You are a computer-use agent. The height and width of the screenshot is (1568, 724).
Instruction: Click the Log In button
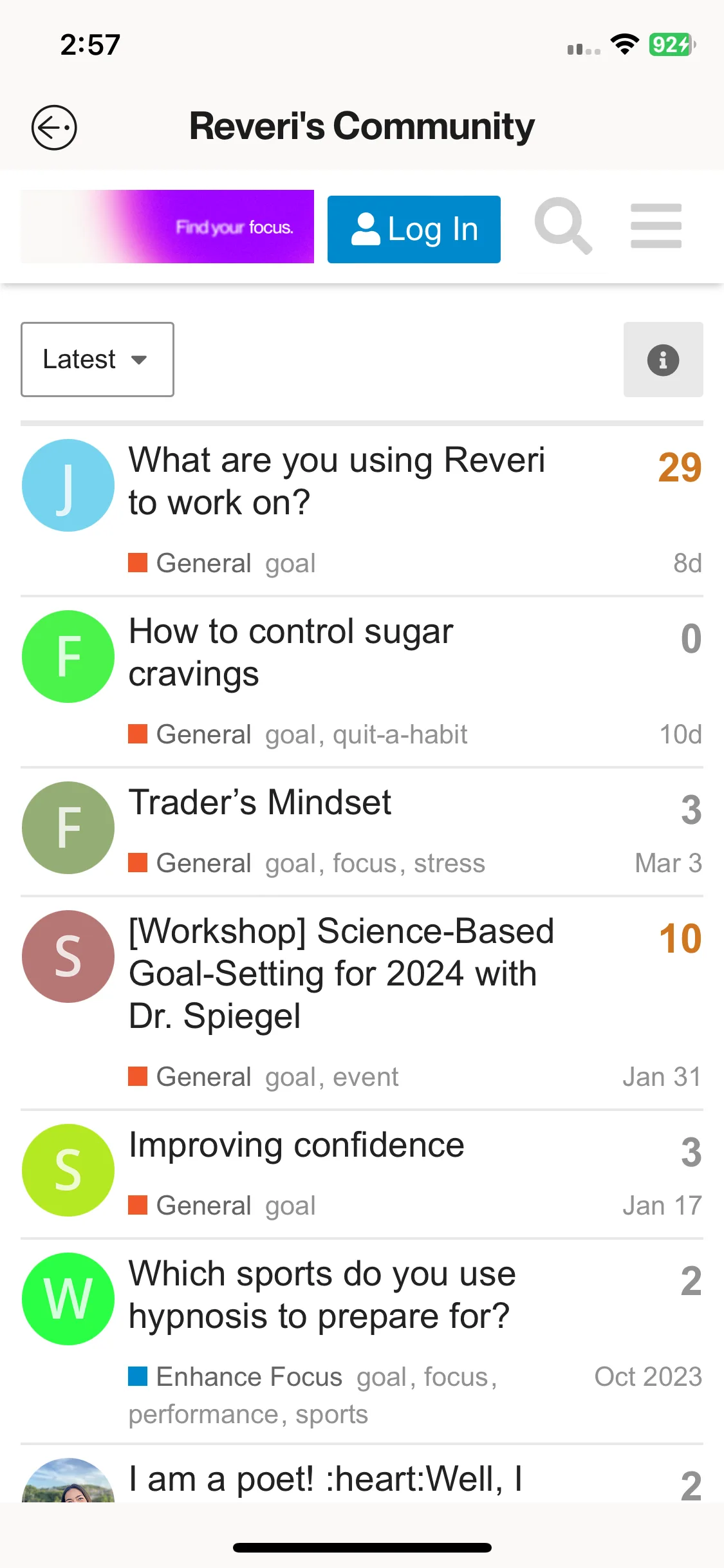[x=414, y=229]
